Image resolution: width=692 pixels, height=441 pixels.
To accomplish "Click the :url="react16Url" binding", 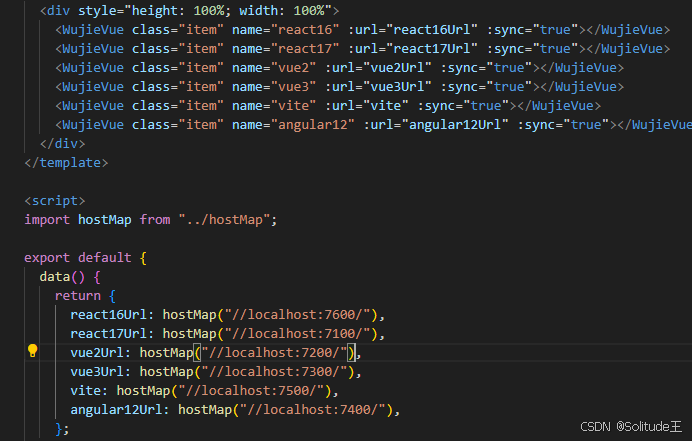I will coord(413,30).
